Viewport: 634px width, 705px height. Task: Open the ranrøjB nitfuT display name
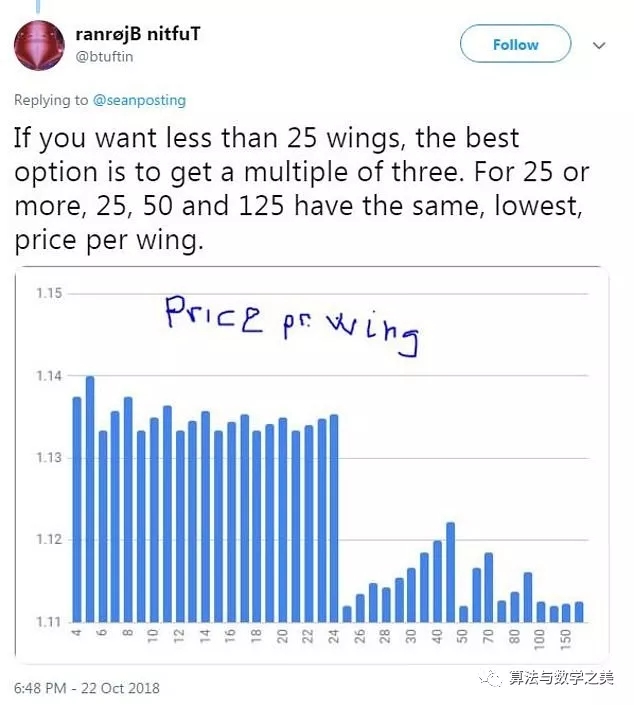(x=137, y=35)
